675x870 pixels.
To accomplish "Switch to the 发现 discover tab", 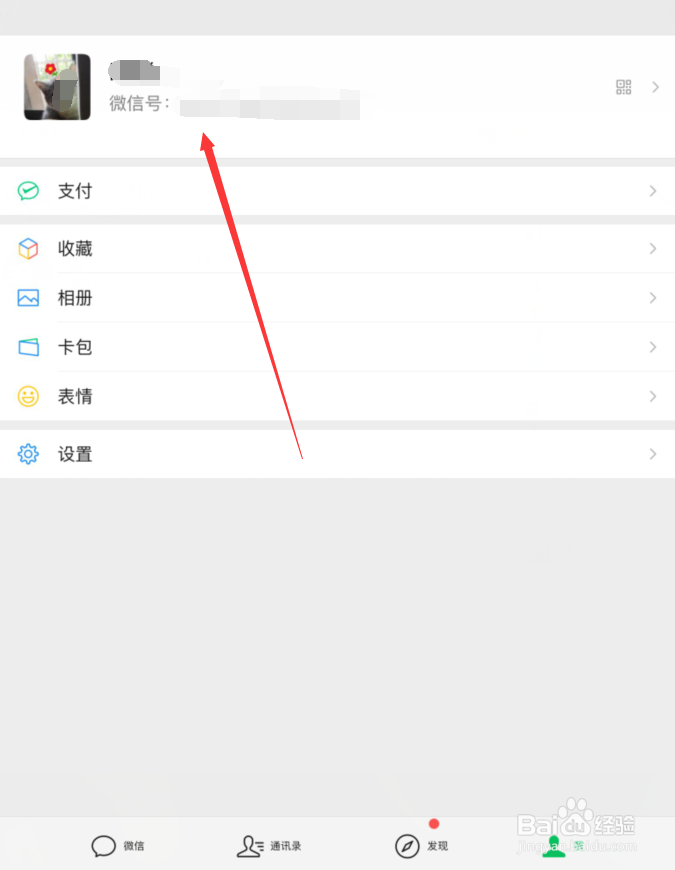I will 422,846.
